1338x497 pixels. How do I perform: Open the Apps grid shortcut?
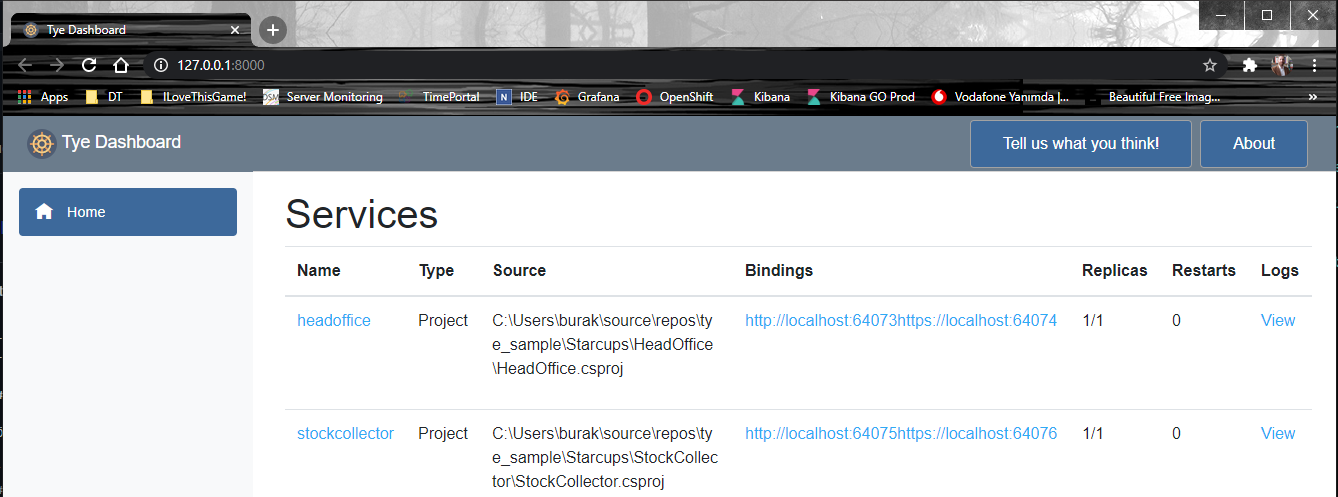43,97
